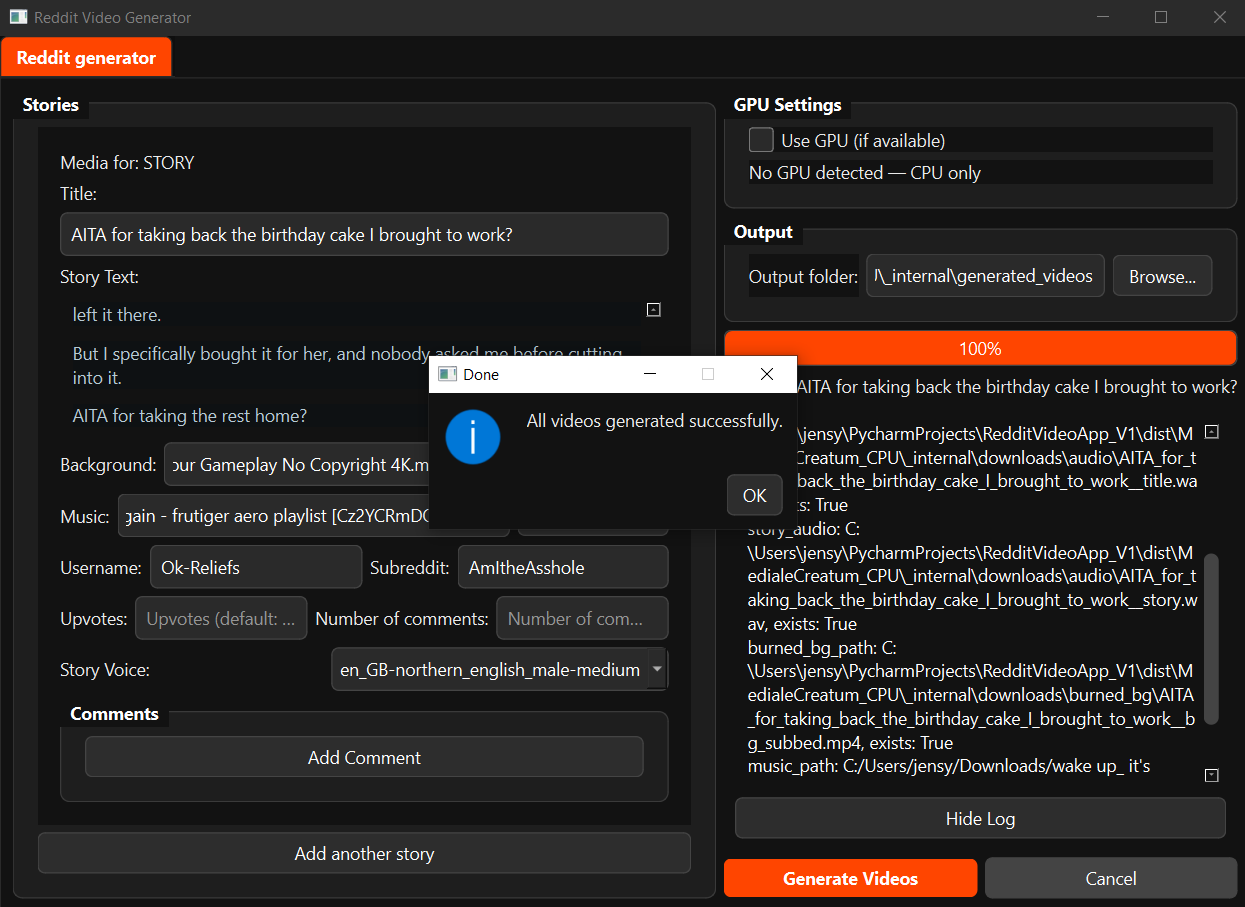1245x907 pixels.
Task: Click the Done dialog's title bar app icon
Action: [x=446, y=374]
